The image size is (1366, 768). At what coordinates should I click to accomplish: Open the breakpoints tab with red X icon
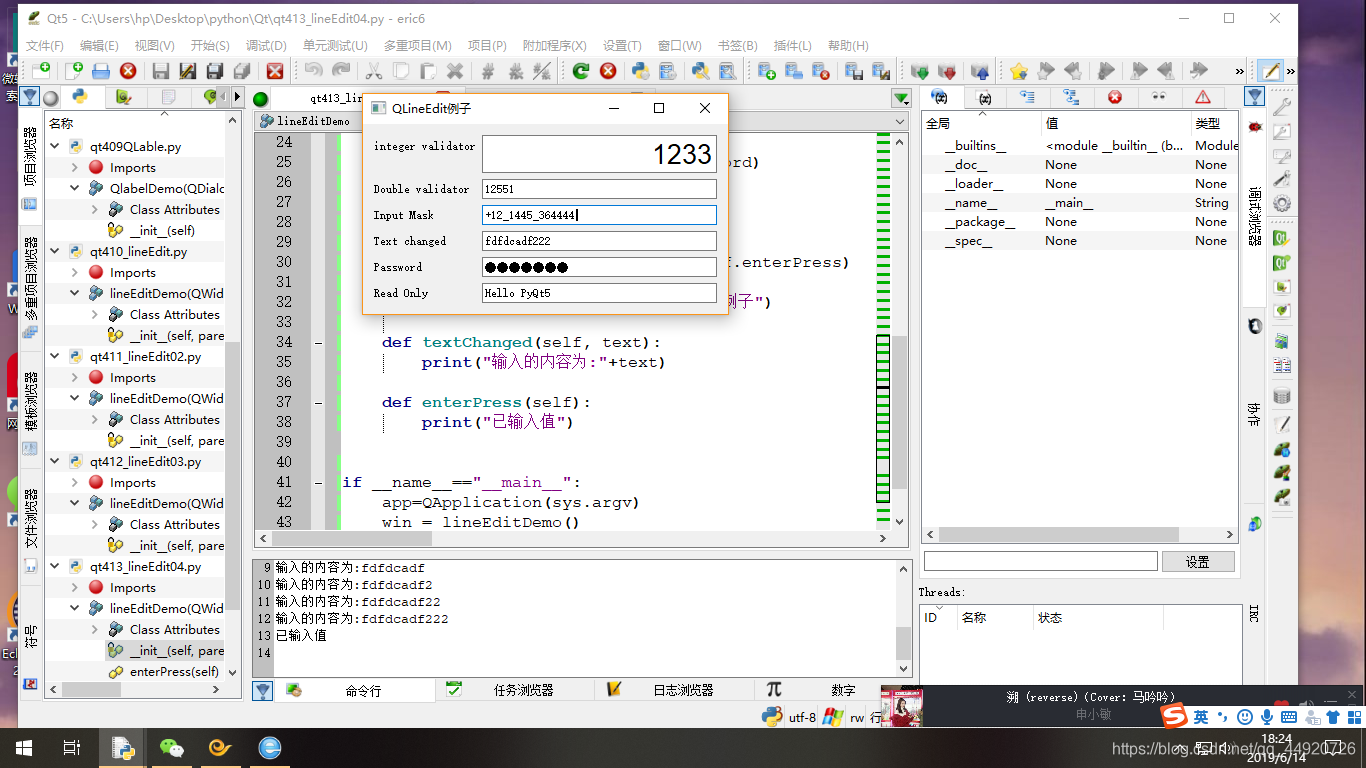(1114, 97)
